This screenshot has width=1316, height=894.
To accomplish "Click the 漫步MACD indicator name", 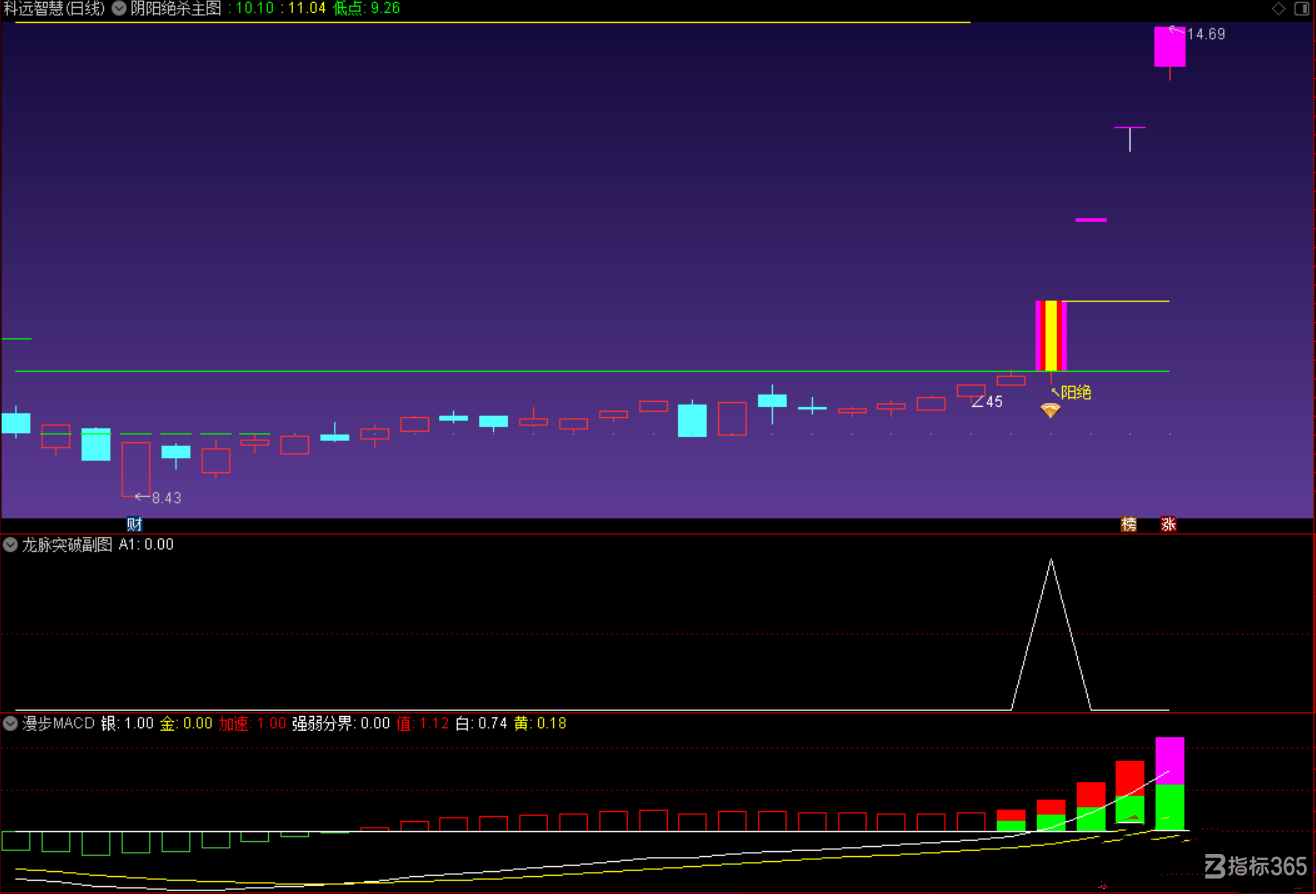I will point(58,723).
